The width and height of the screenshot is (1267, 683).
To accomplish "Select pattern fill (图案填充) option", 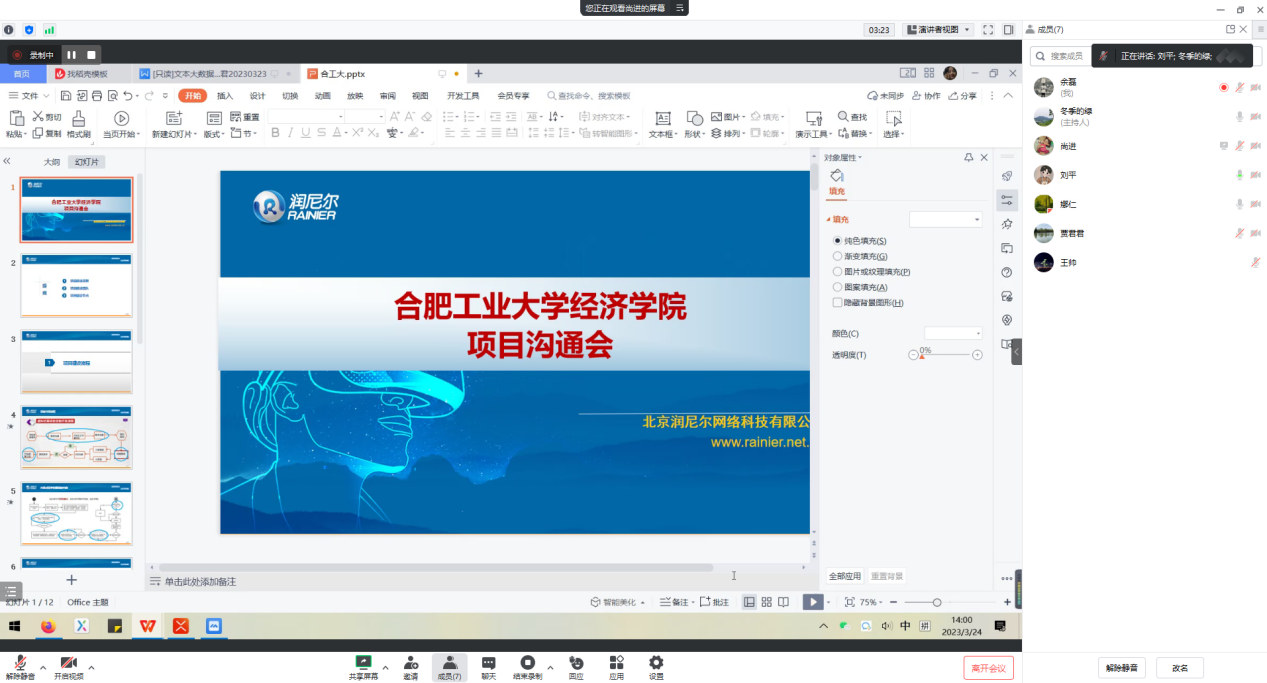I will (838, 287).
